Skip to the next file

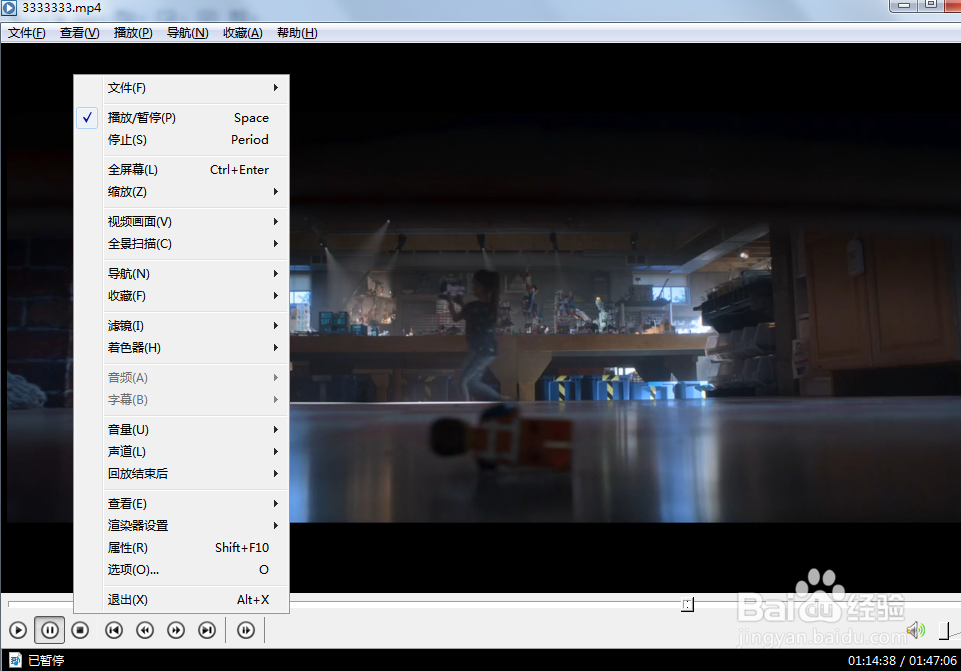207,630
